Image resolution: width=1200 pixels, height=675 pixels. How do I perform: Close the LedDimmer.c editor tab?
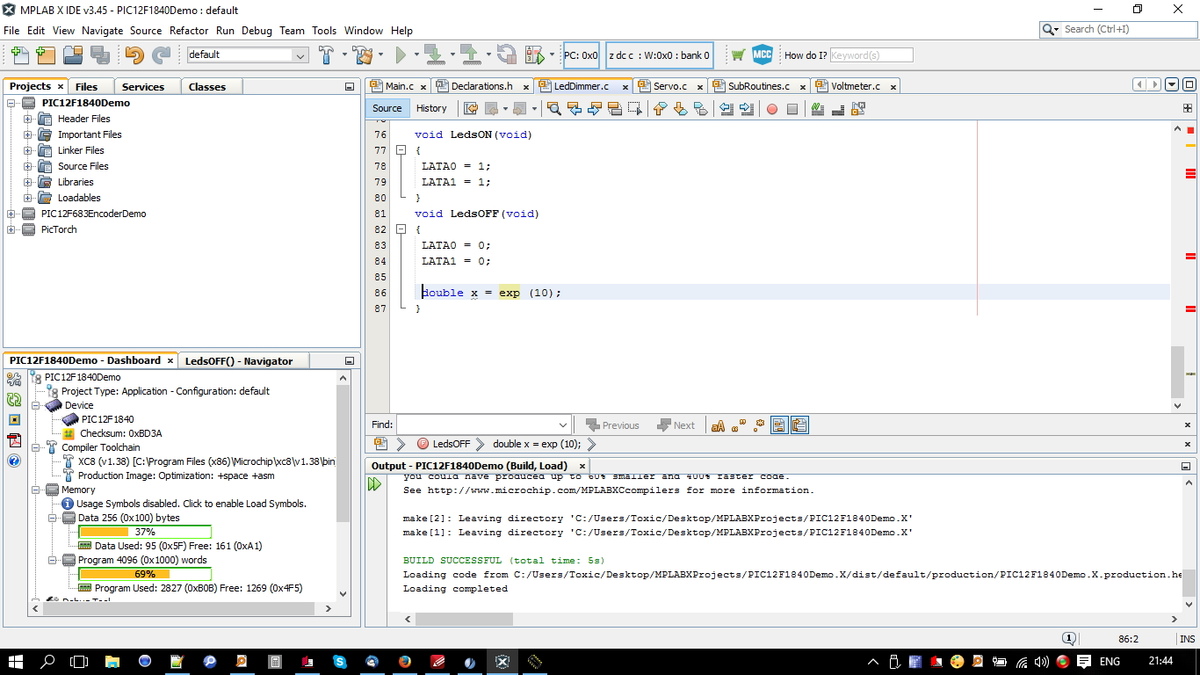[x=626, y=87]
